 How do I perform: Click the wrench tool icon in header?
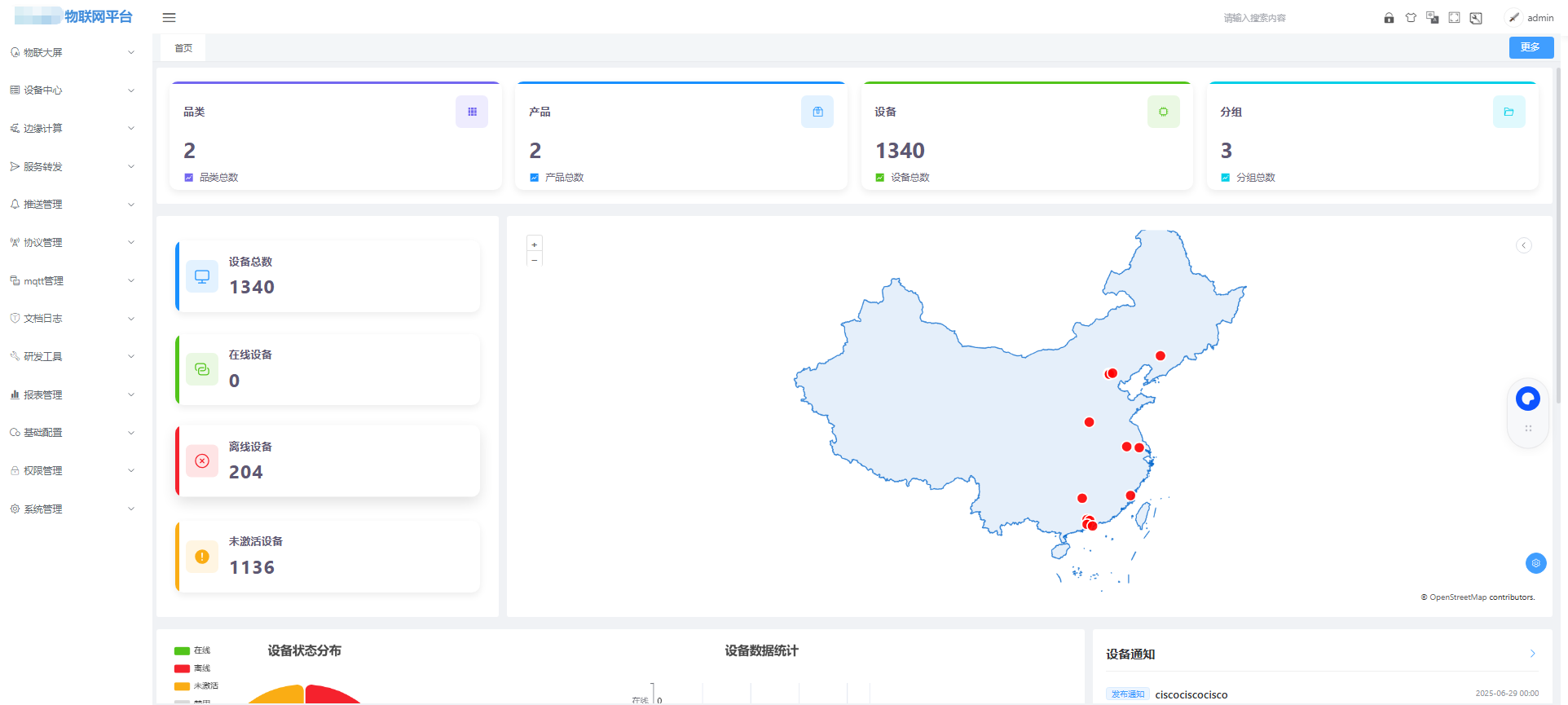pos(1476,18)
